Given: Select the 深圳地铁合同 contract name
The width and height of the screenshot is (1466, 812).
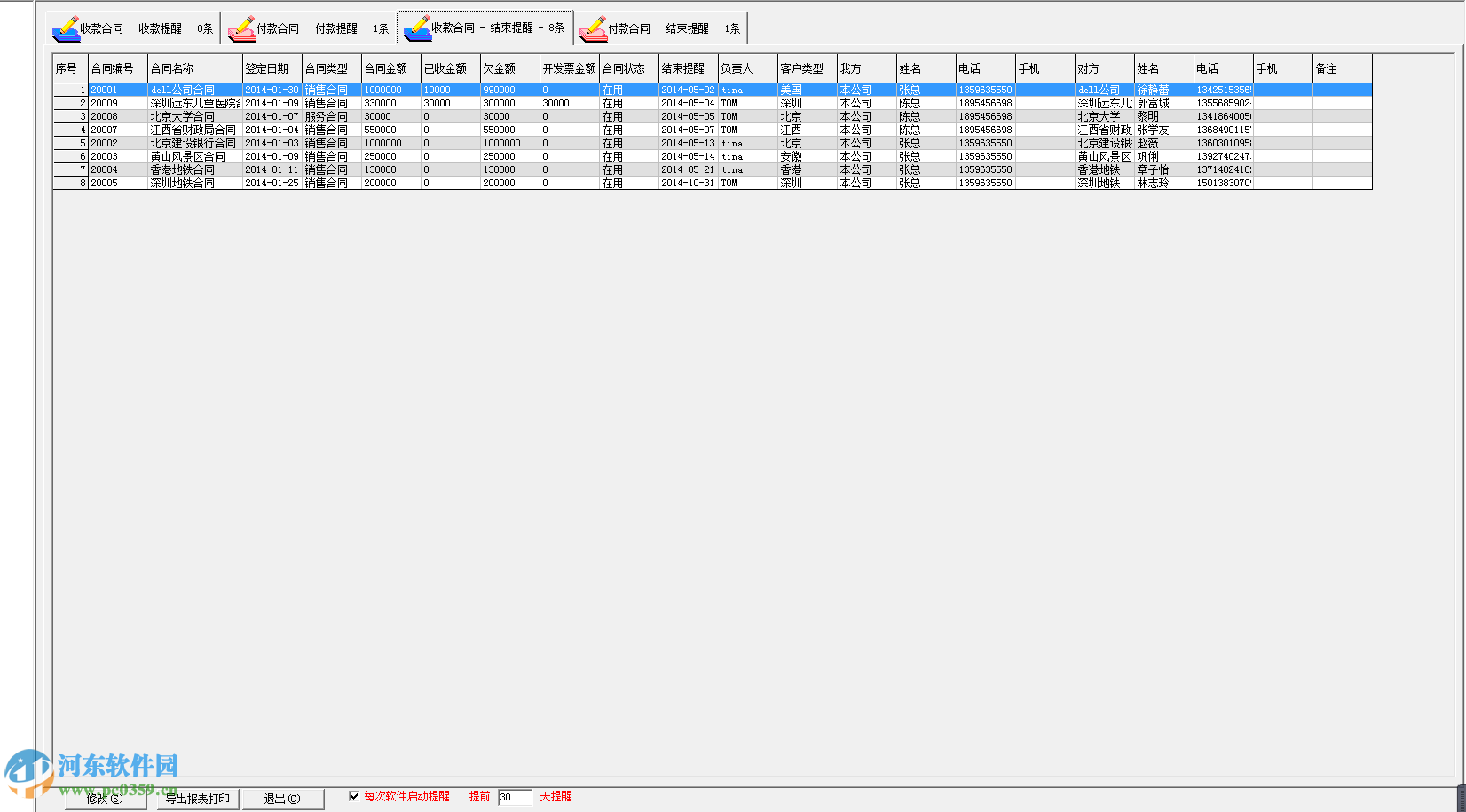Looking at the screenshot, I should [195, 183].
